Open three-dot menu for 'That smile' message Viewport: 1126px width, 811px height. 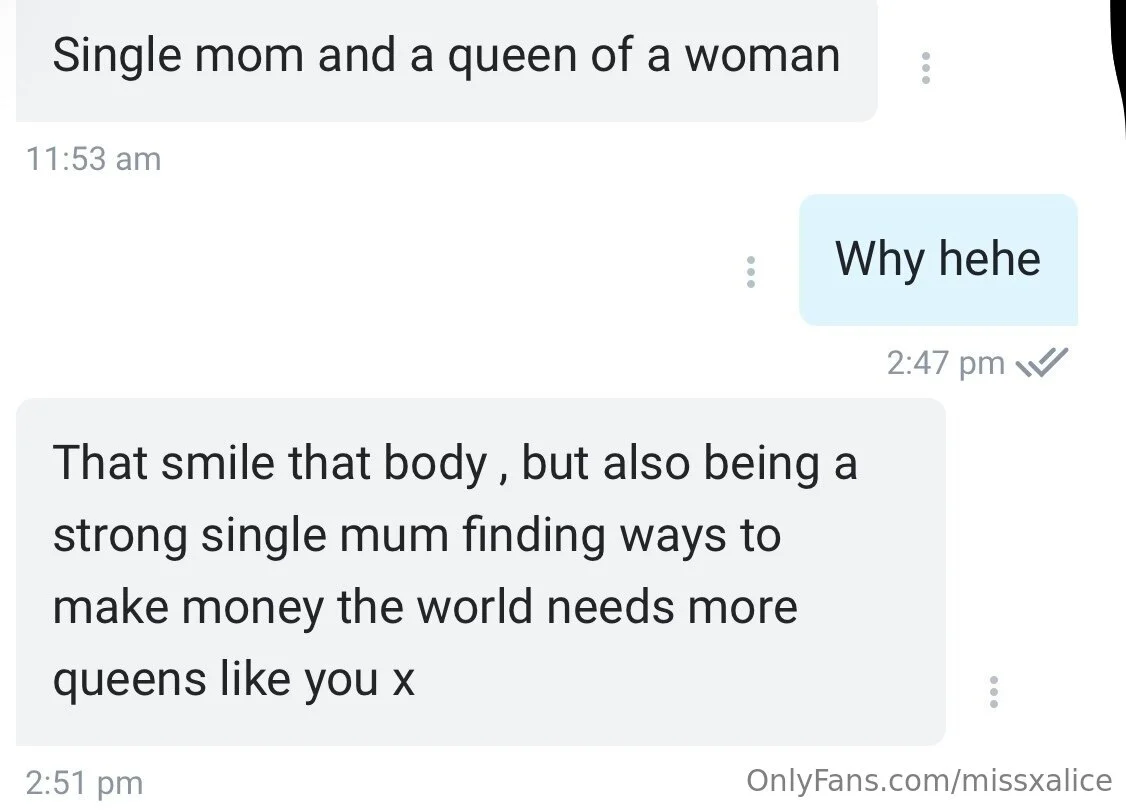(x=992, y=692)
